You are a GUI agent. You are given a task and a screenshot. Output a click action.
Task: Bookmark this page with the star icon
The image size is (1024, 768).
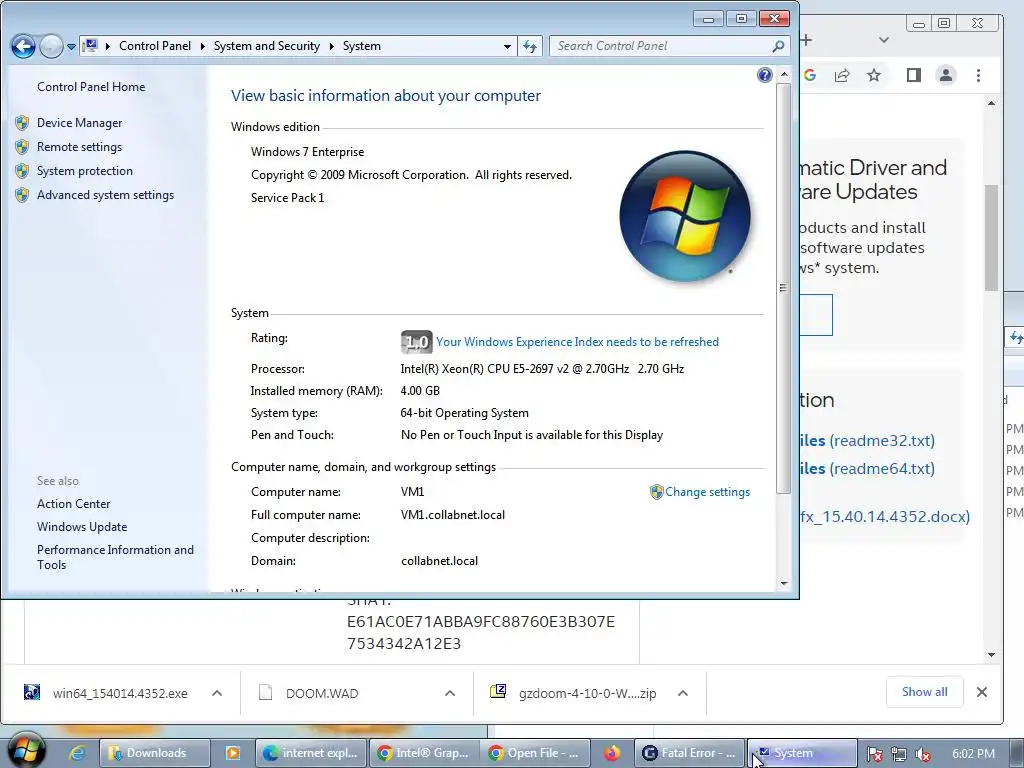click(x=874, y=75)
